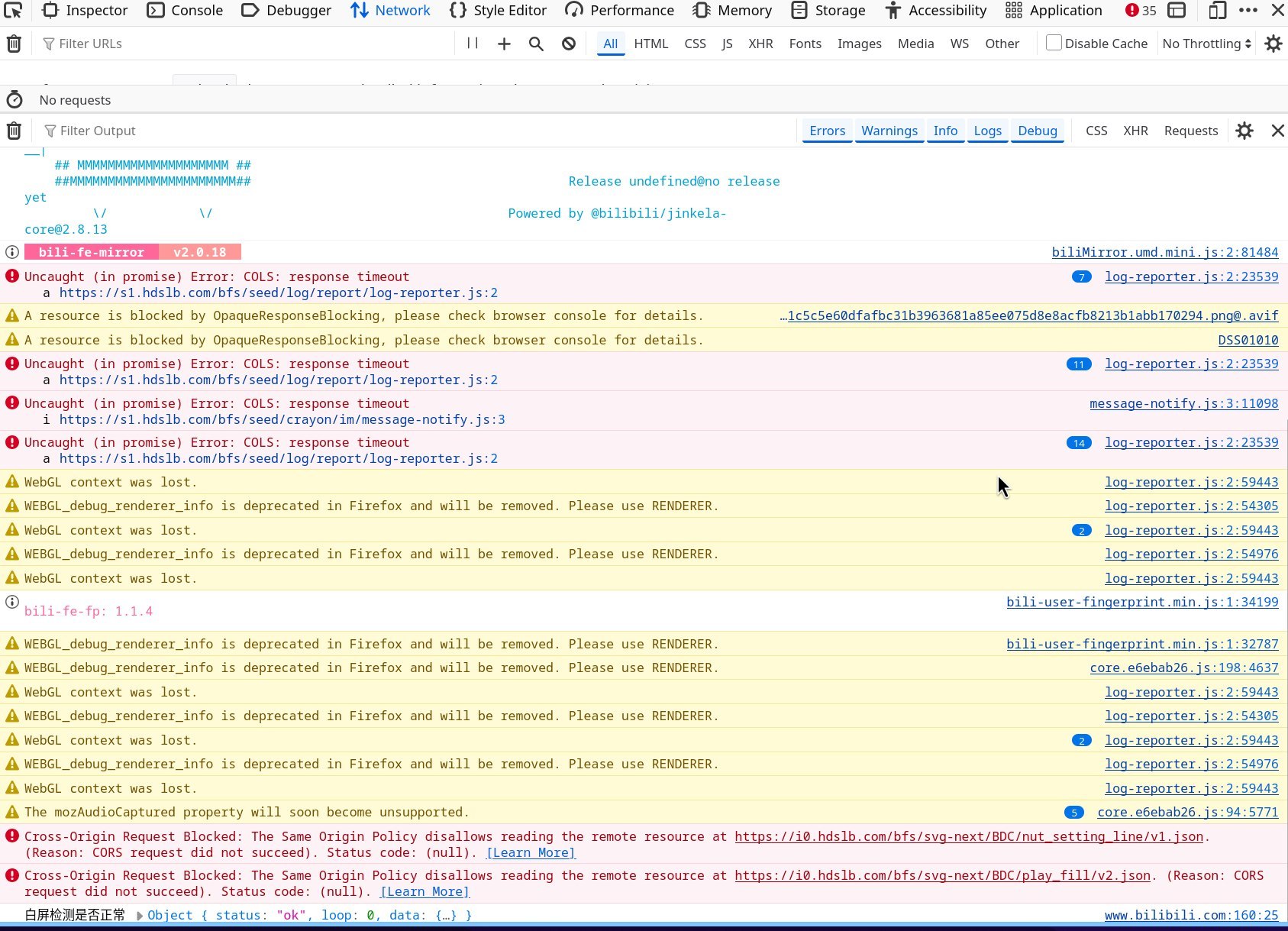Switch to the Debugger tab
1288x931 pixels.
click(x=287, y=11)
